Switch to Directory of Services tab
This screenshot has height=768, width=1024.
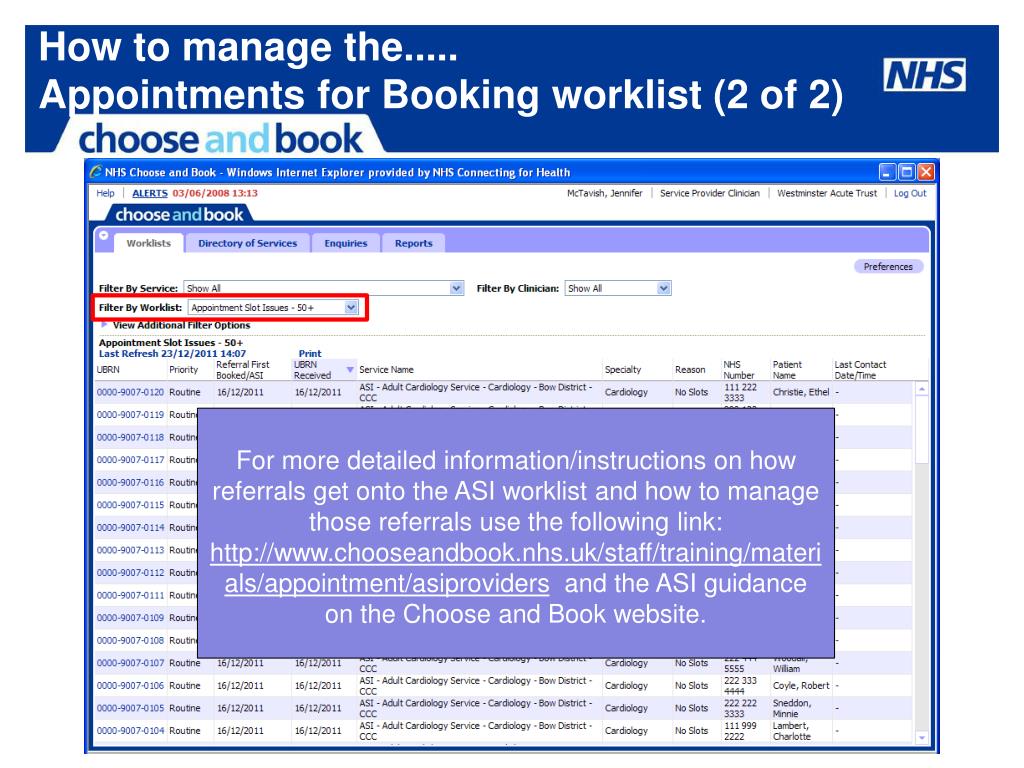(x=248, y=243)
